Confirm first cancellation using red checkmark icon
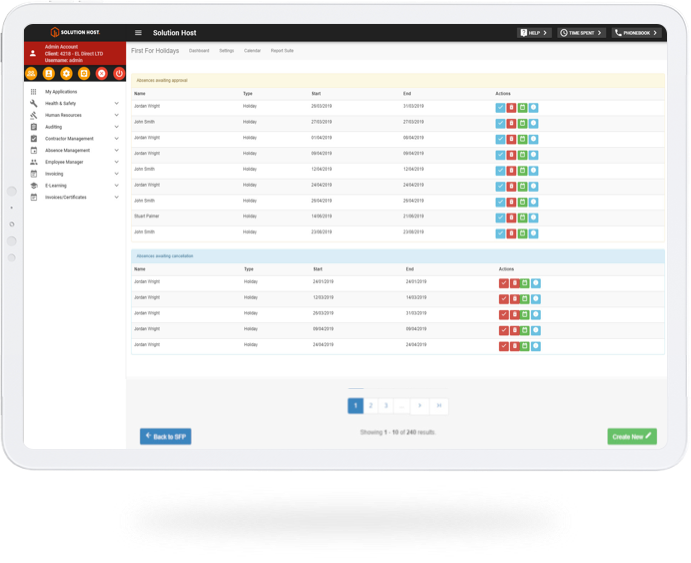This screenshot has width=691, height=563. pos(503,283)
